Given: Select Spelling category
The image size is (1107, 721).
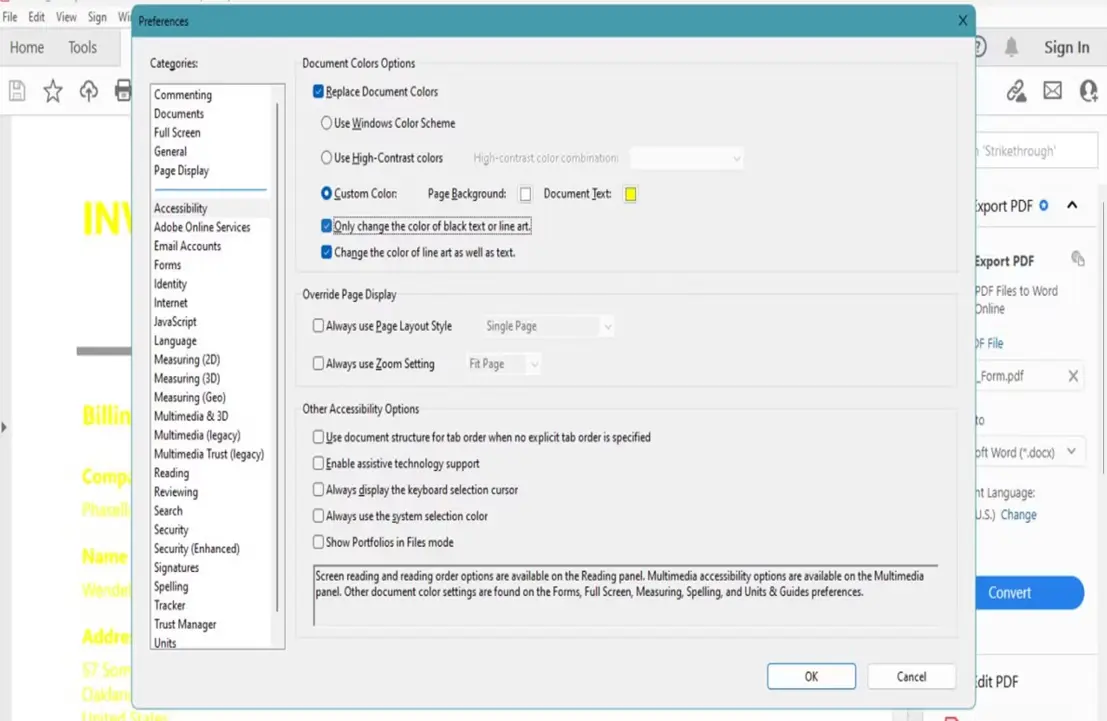Looking at the screenshot, I should 171,587.
